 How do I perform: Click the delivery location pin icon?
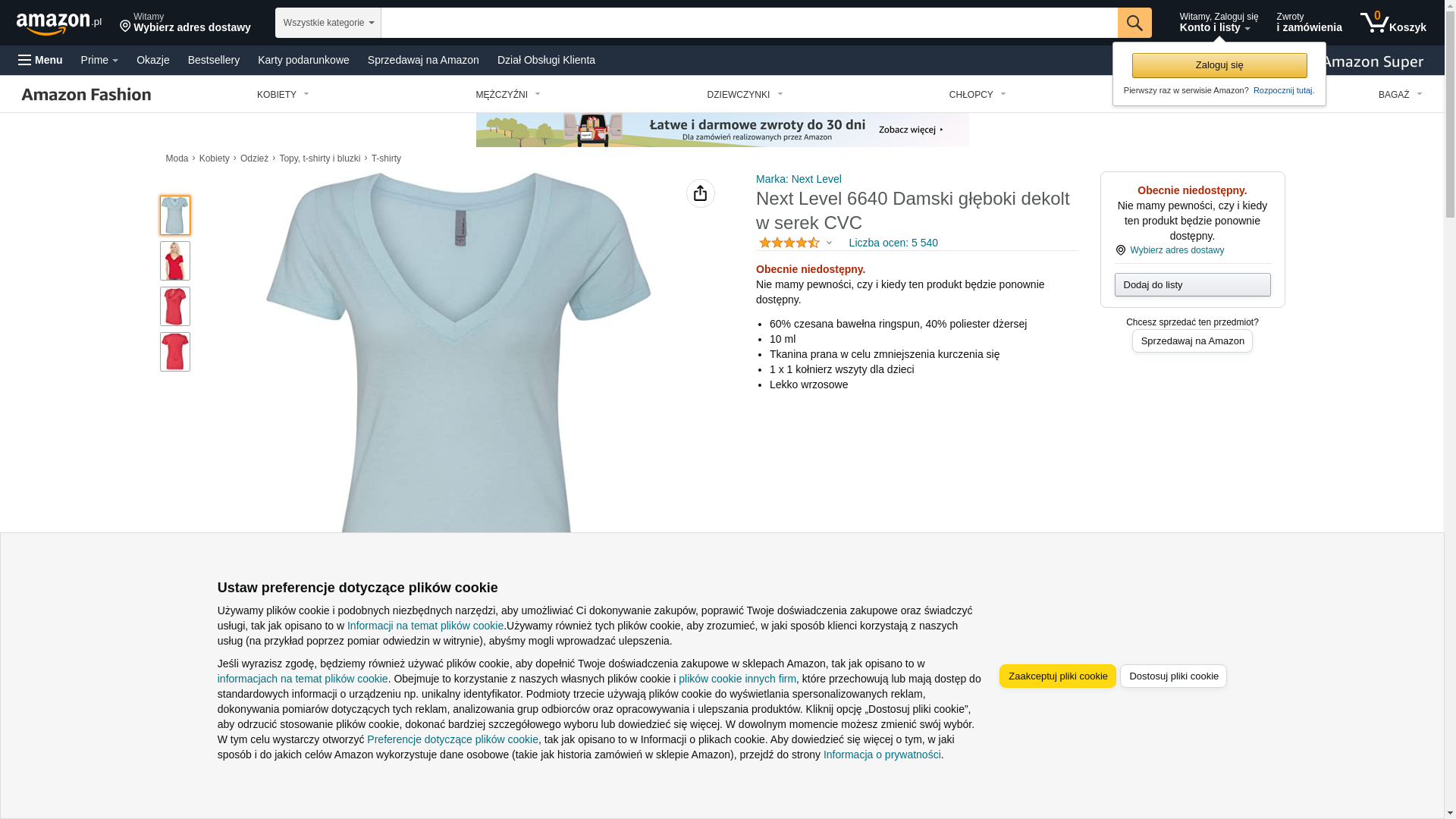(125, 27)
